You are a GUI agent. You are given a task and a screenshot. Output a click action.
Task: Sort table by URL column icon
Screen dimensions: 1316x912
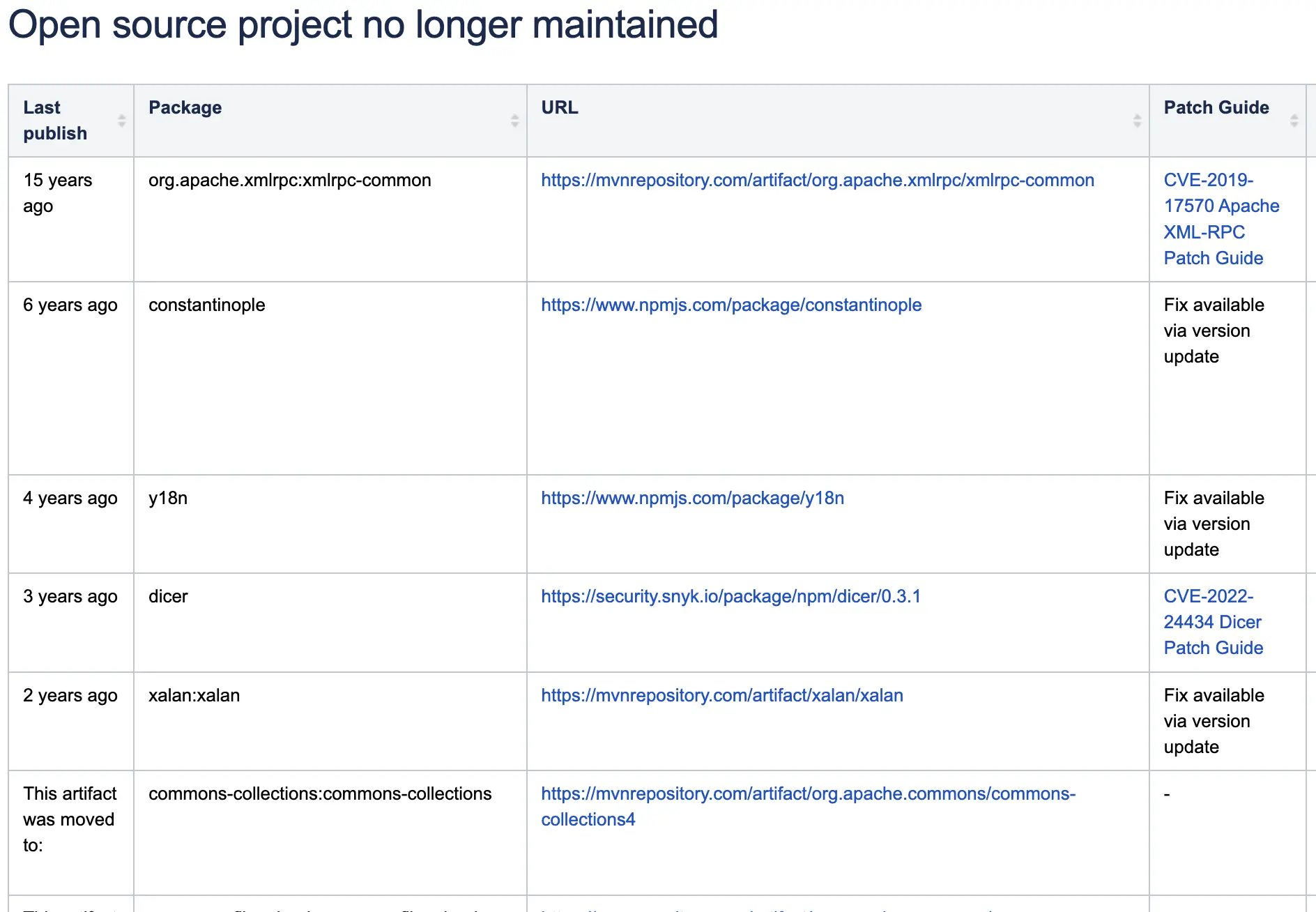click(x=1137, y=121)
